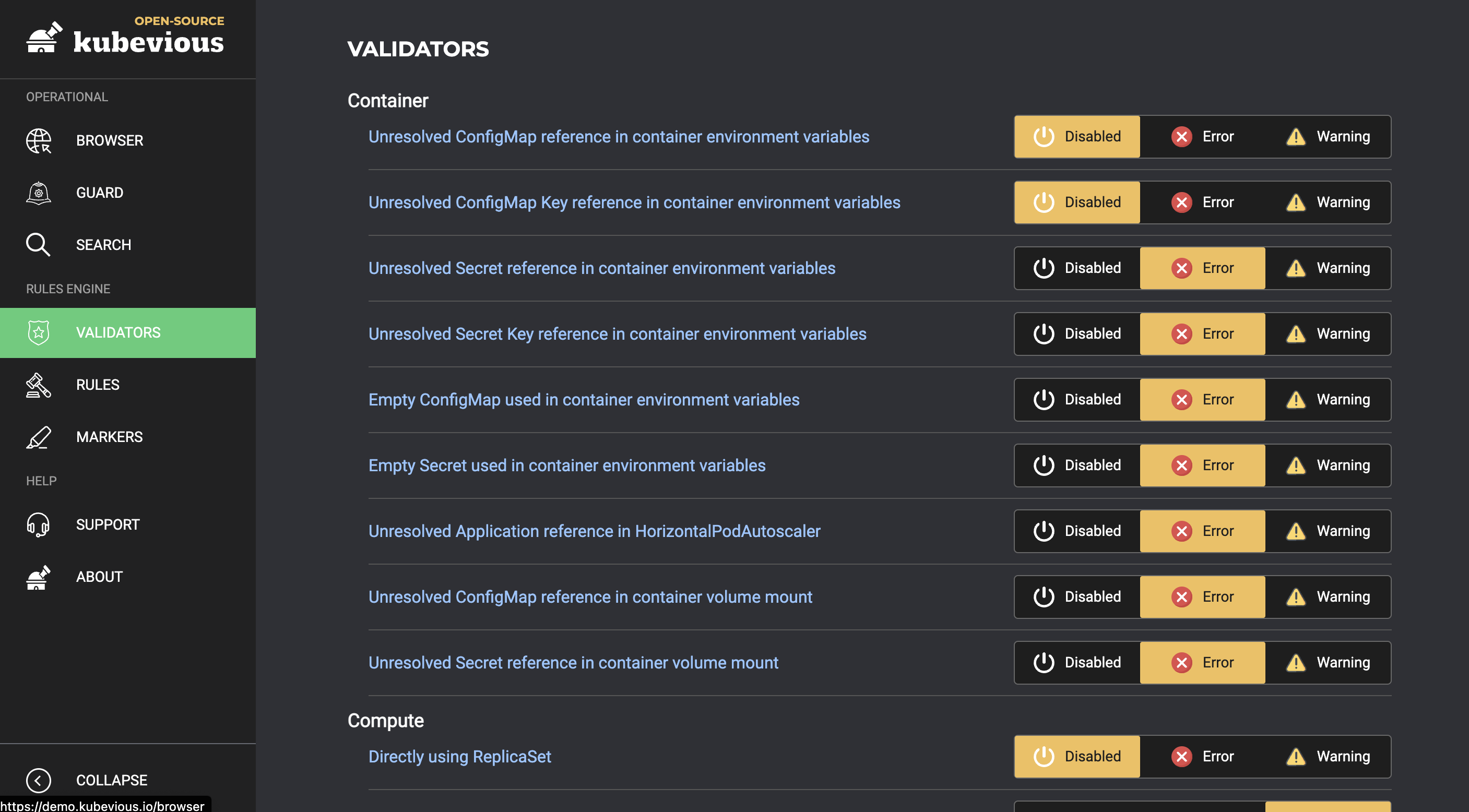
Task: Open Unresolved ConfigMap Key reference link
Action: (634, 202)
